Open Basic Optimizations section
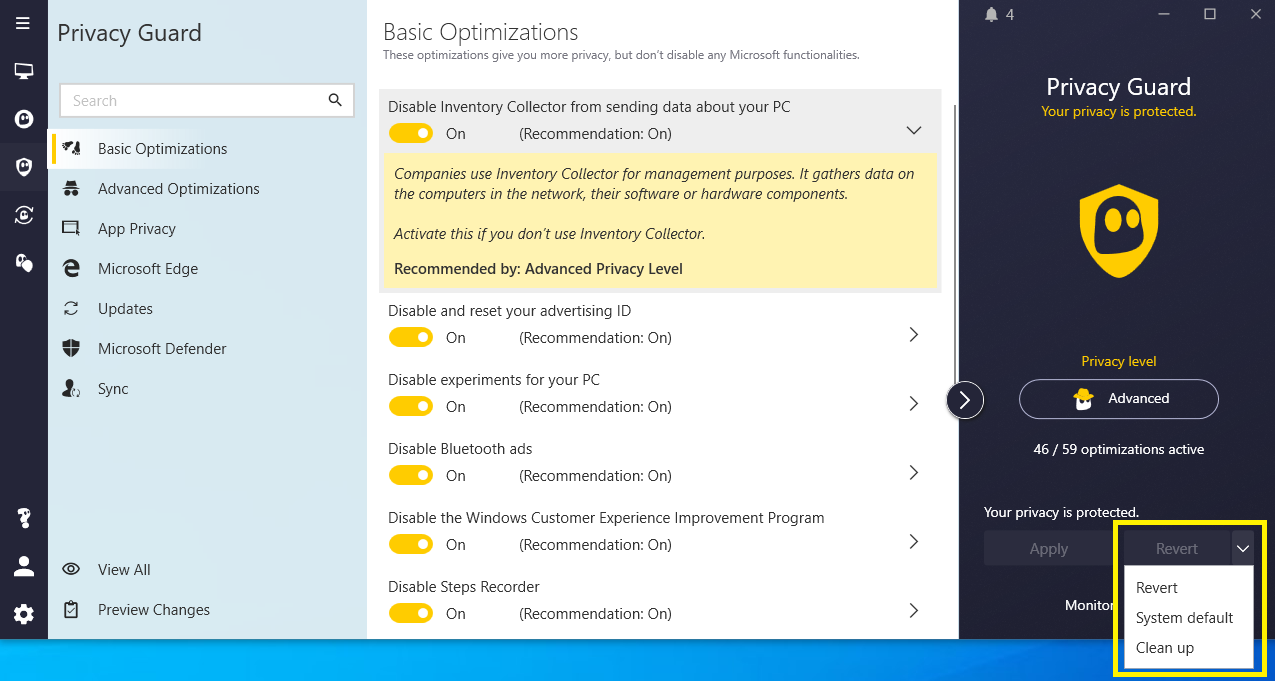 (207, 148)
